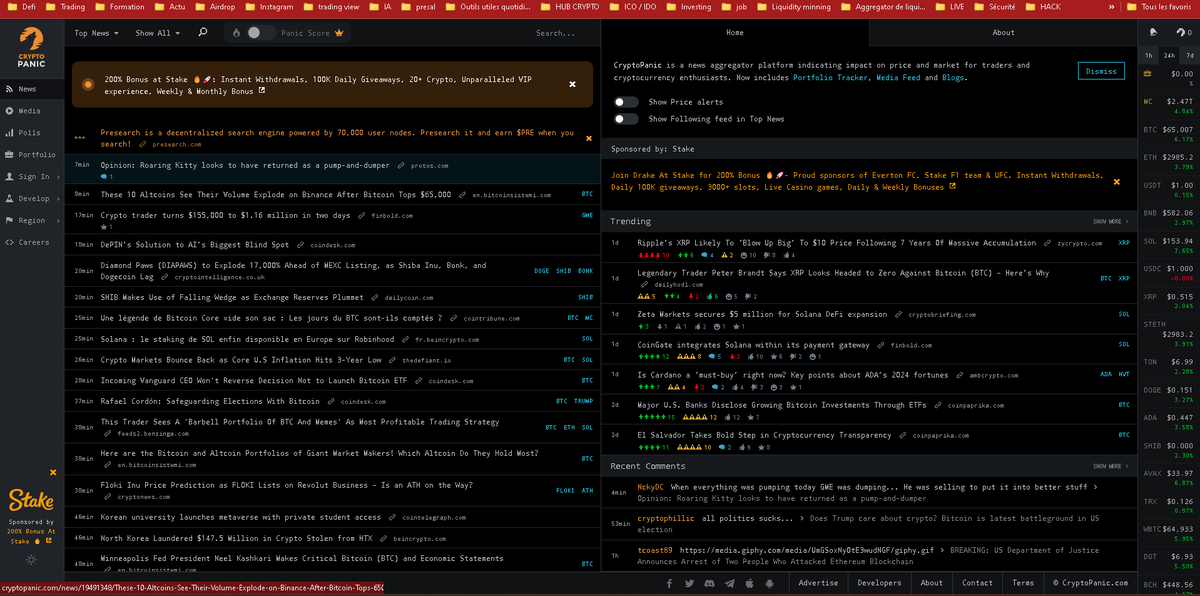This screenshot has width=1200, height=596.
Task: Click the Dismiss button
Action: (x=1101, y=71)
